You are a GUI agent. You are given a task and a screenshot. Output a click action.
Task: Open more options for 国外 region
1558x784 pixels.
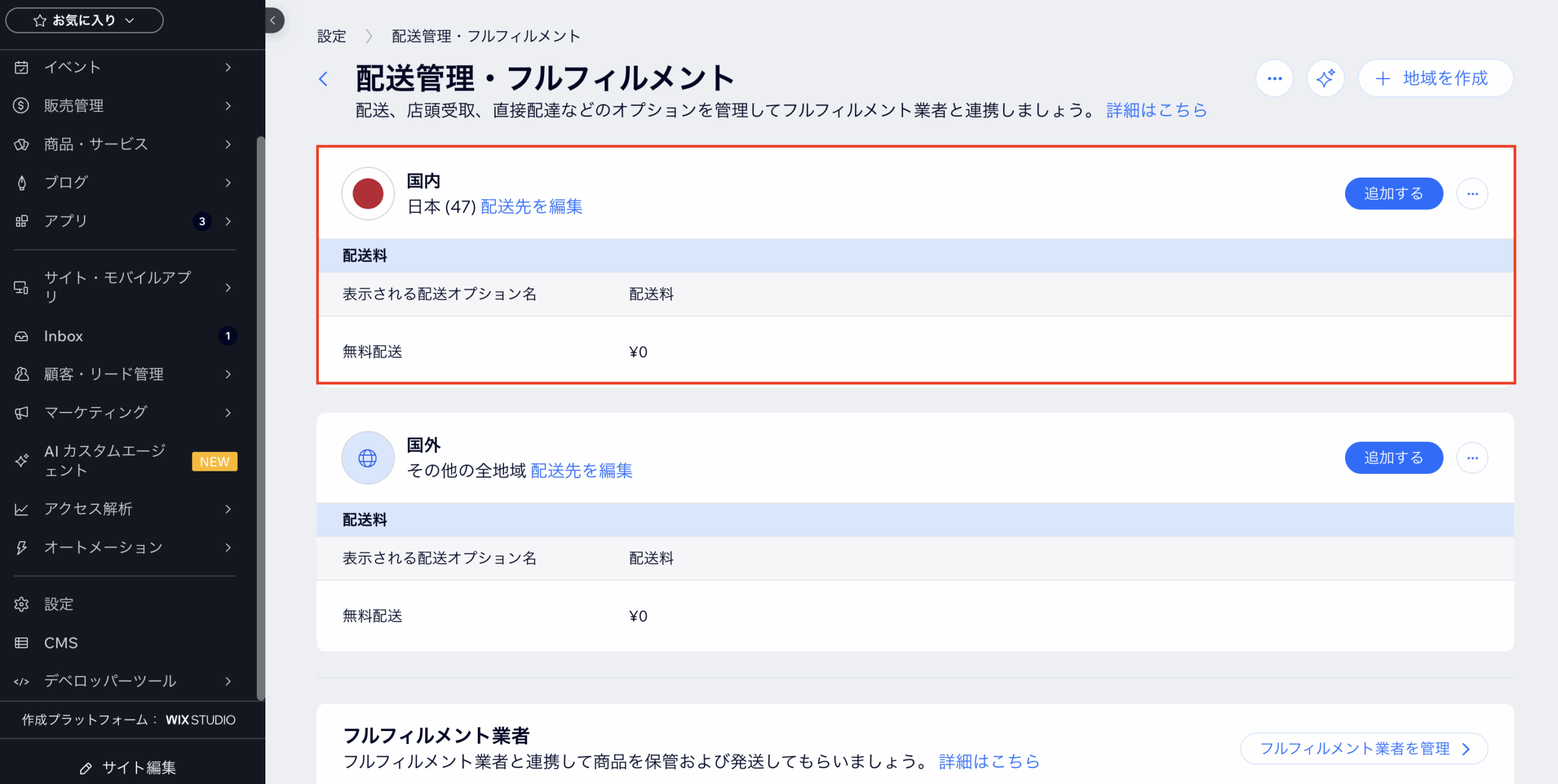tap(1472, 458)
